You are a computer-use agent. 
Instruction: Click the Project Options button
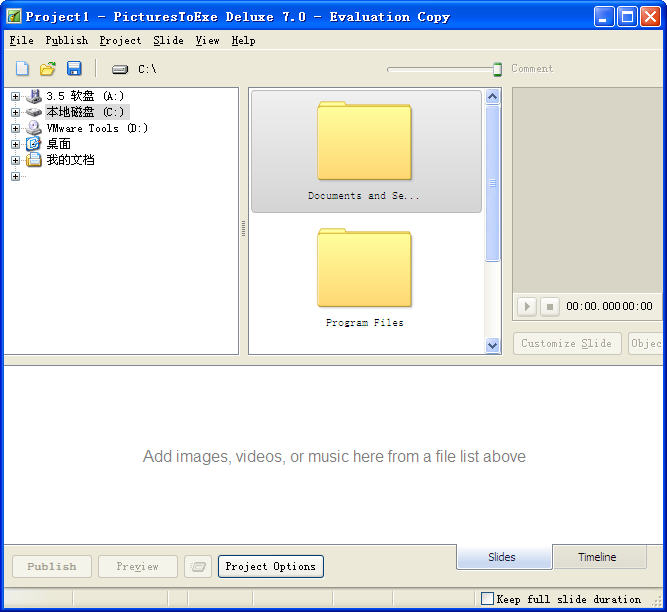(x=271, y=566)
